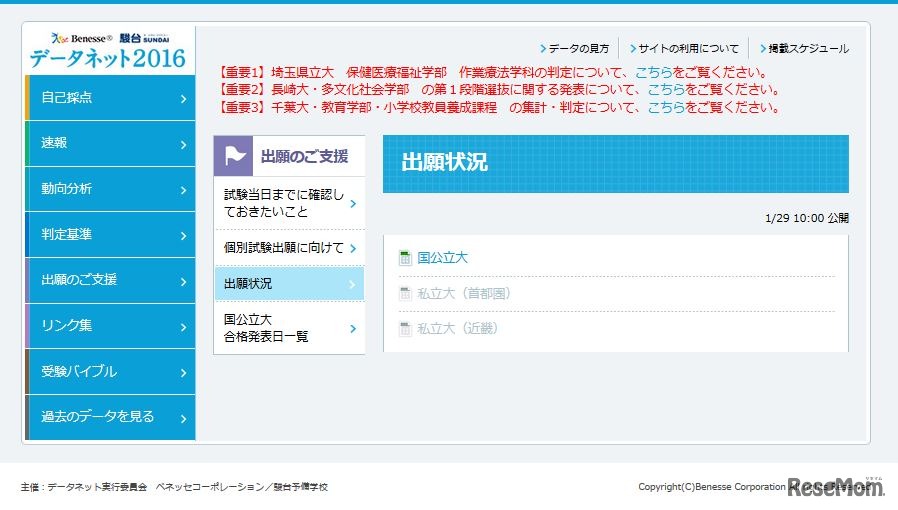Open 国公立大 合格発表日一覧 submenu item
898x510 pixels.
point(288,328)
